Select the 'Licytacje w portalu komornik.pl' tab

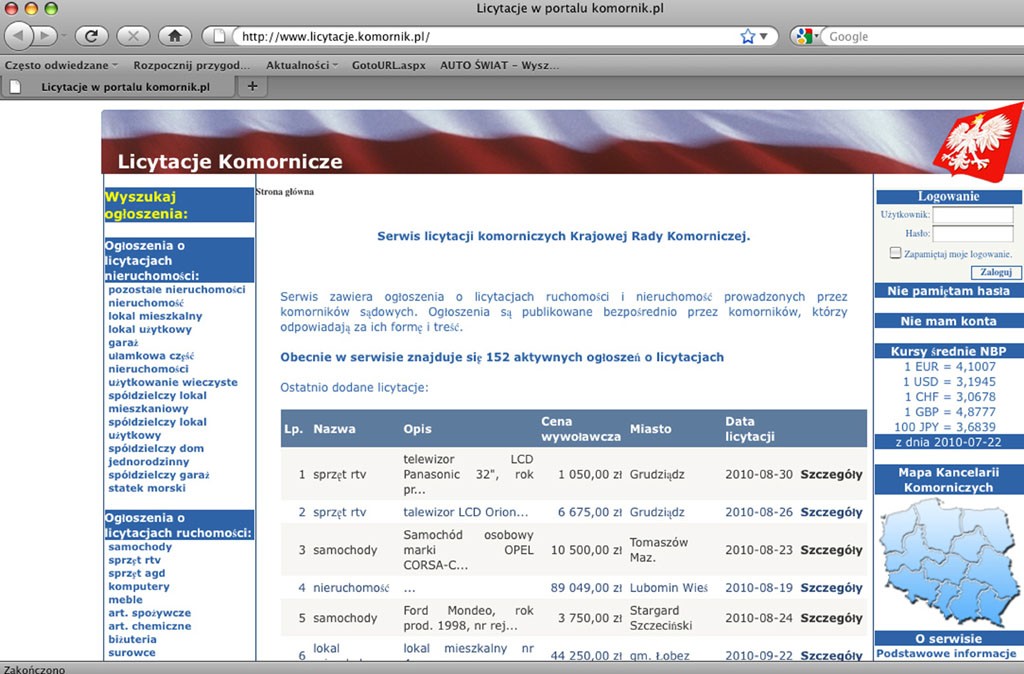coord(124,87)
